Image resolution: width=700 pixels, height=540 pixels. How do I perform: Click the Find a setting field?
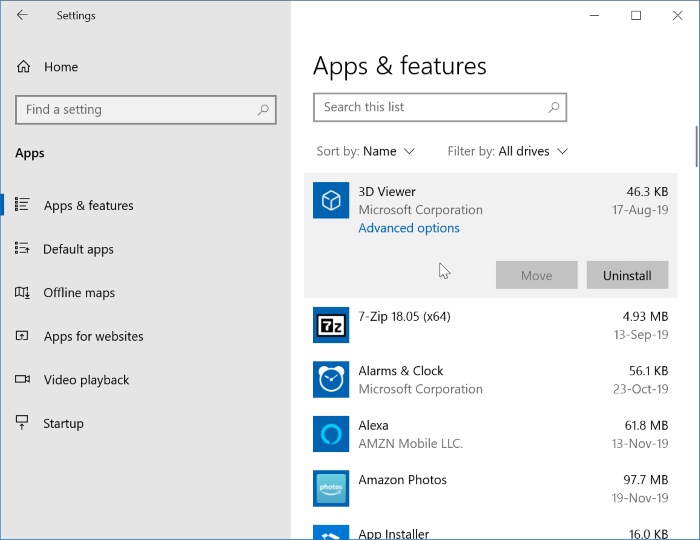(x=146, y=109)
